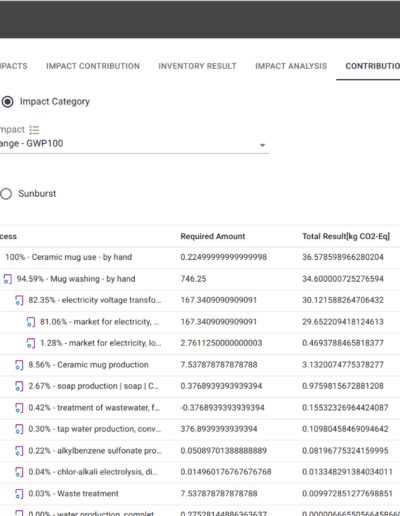
Task: Click the 36.578598966280204 total result value
Action: coord(343,257)
